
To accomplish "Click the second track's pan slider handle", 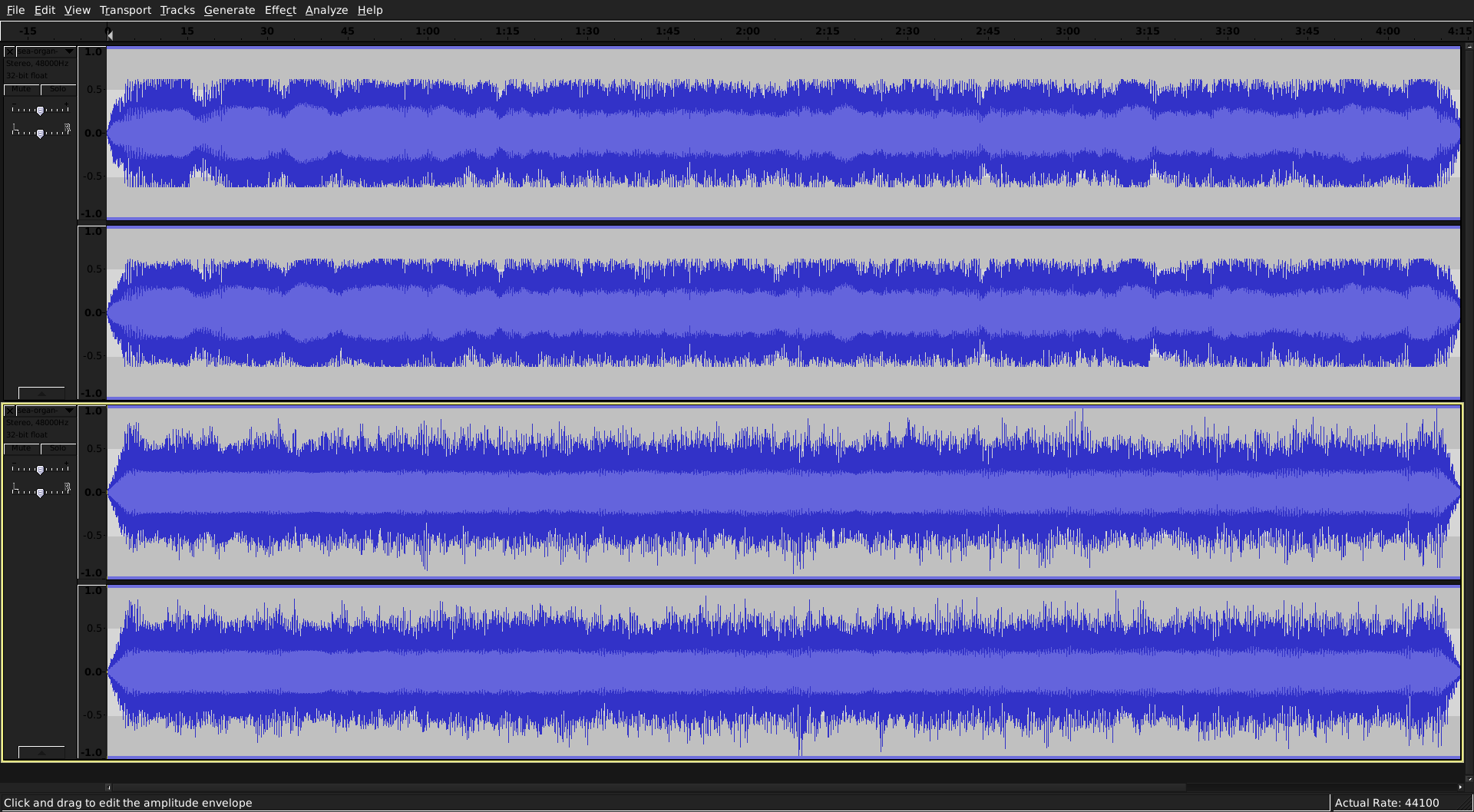I will [40, 493].
